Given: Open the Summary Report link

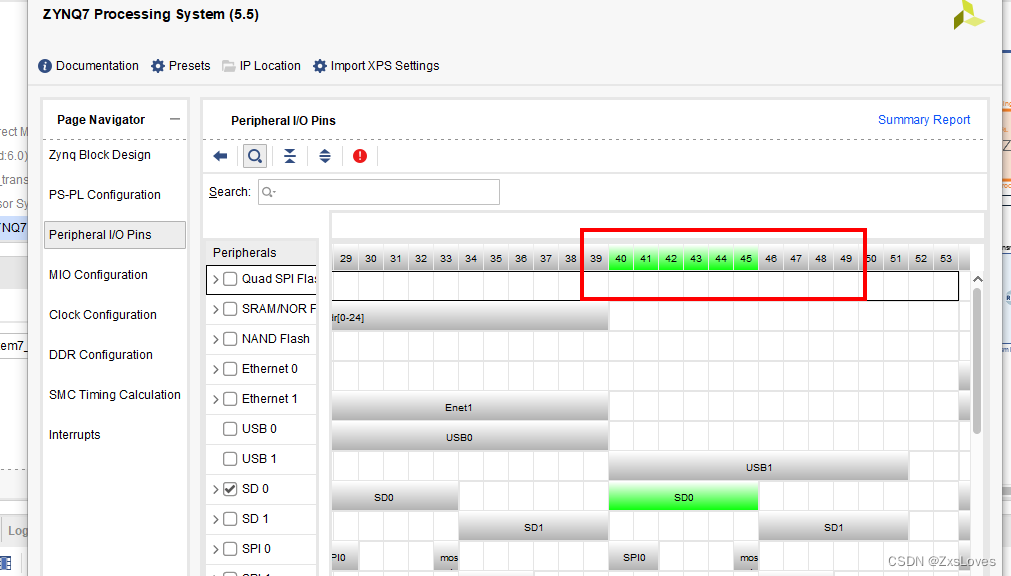Looking at the screenshot, I should (x=923, y=120).
